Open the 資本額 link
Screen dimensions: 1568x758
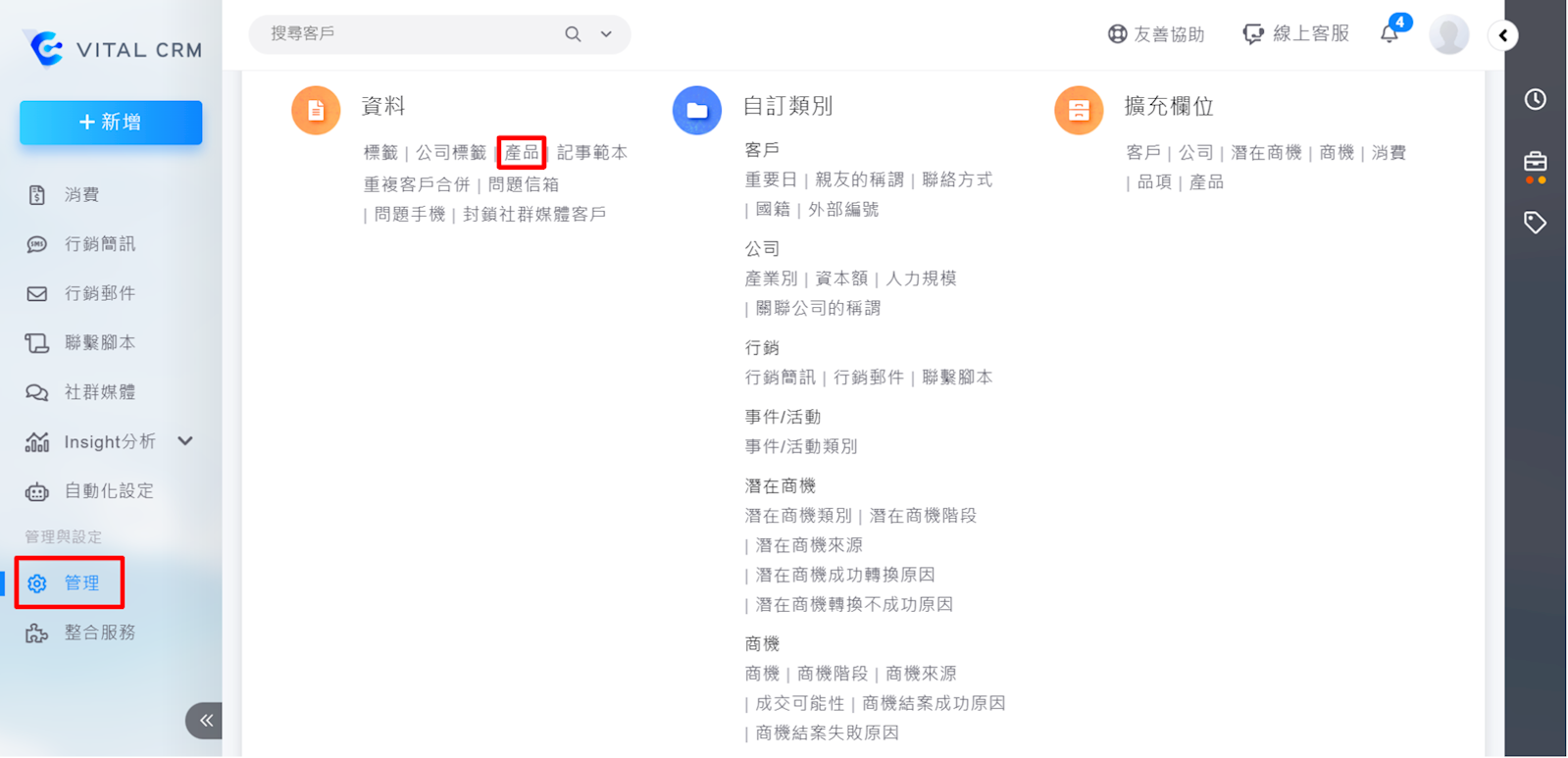(x=841, y=278)
